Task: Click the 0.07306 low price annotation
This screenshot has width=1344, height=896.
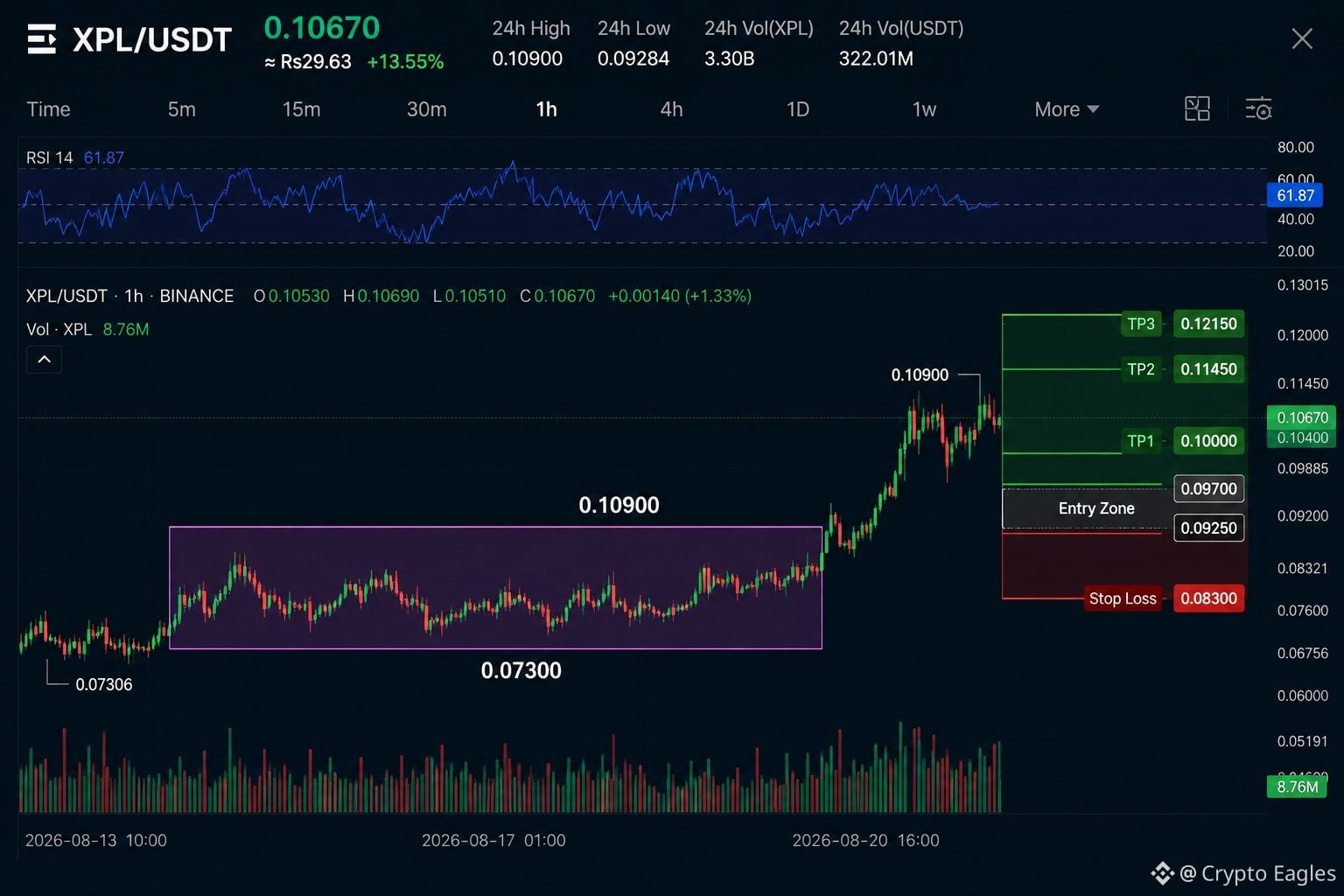Action: (104, 684)
